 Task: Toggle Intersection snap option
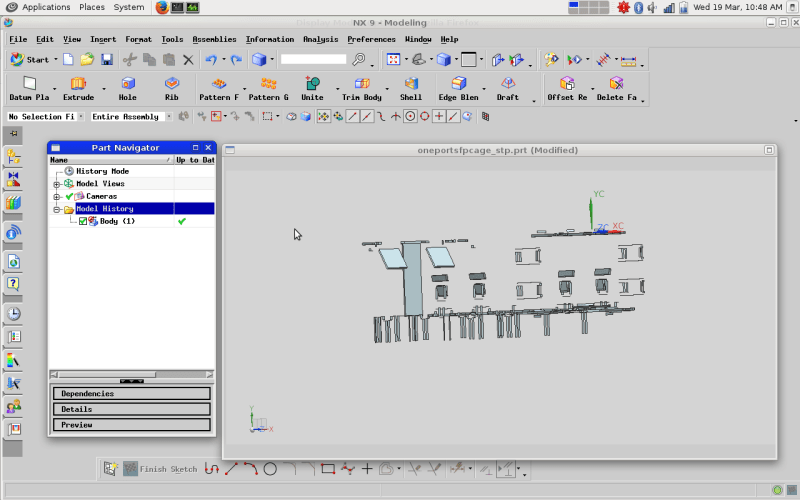point(395,117)
